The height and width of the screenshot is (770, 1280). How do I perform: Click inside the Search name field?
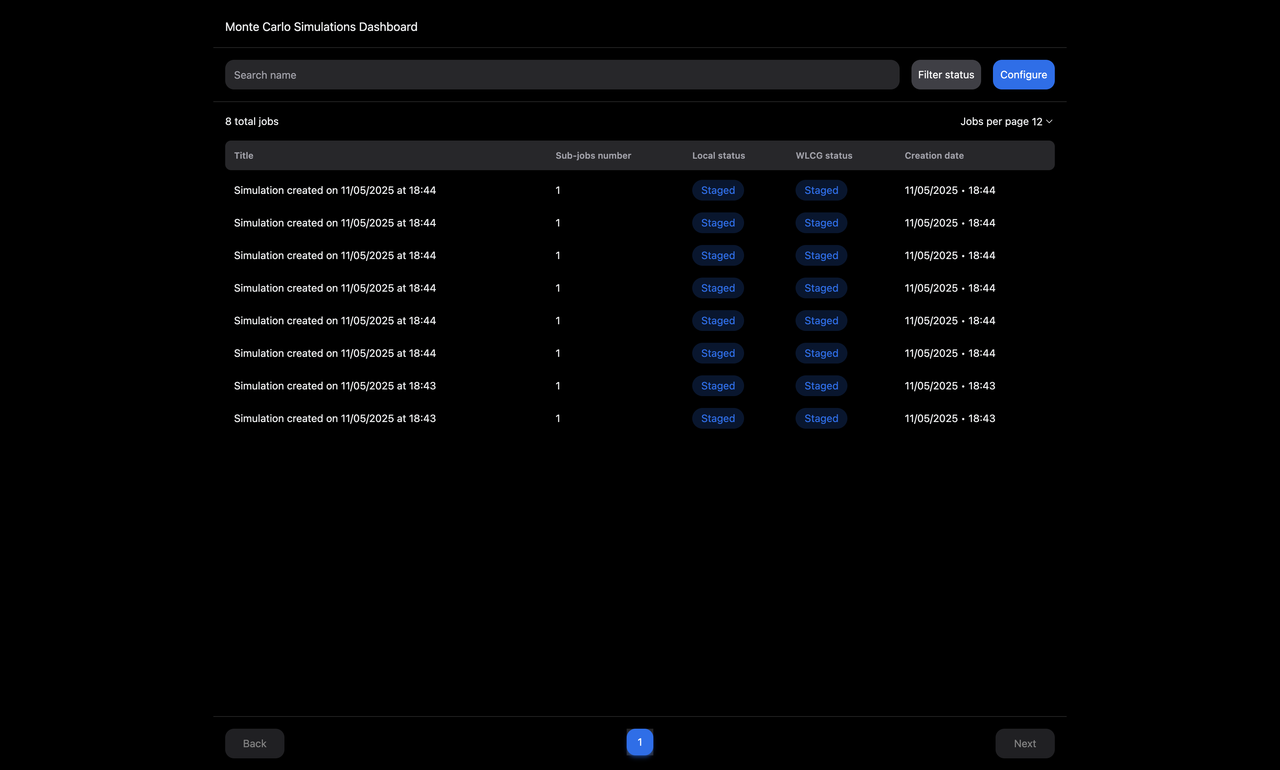point(561,74)
